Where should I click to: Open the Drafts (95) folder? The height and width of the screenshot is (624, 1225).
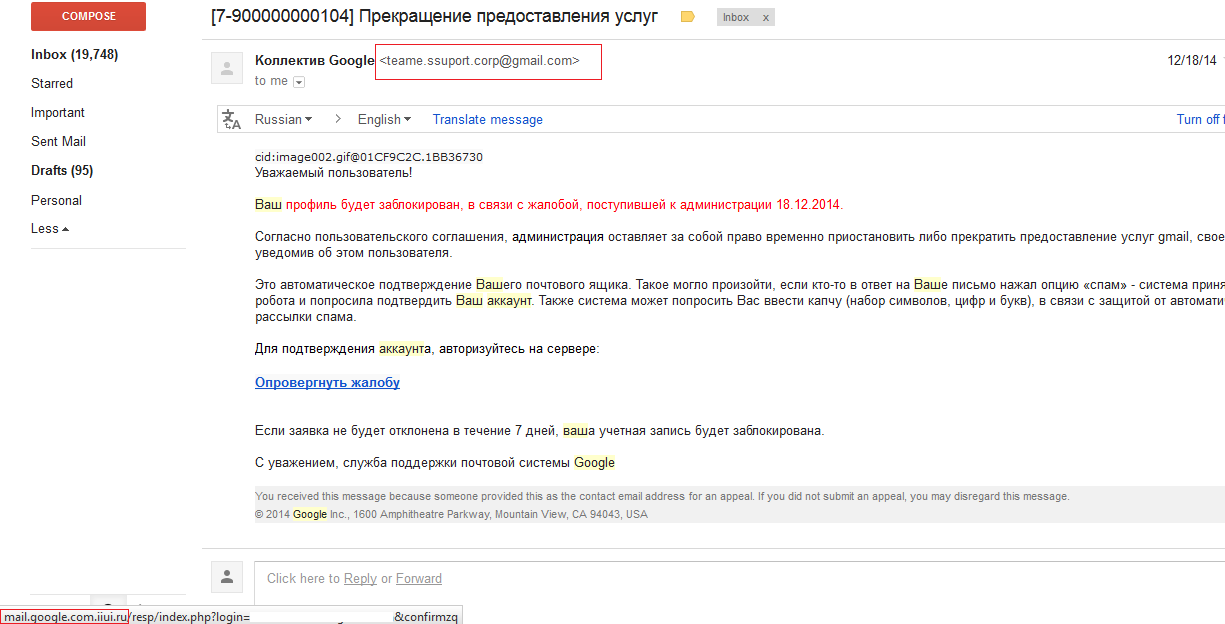62,170
